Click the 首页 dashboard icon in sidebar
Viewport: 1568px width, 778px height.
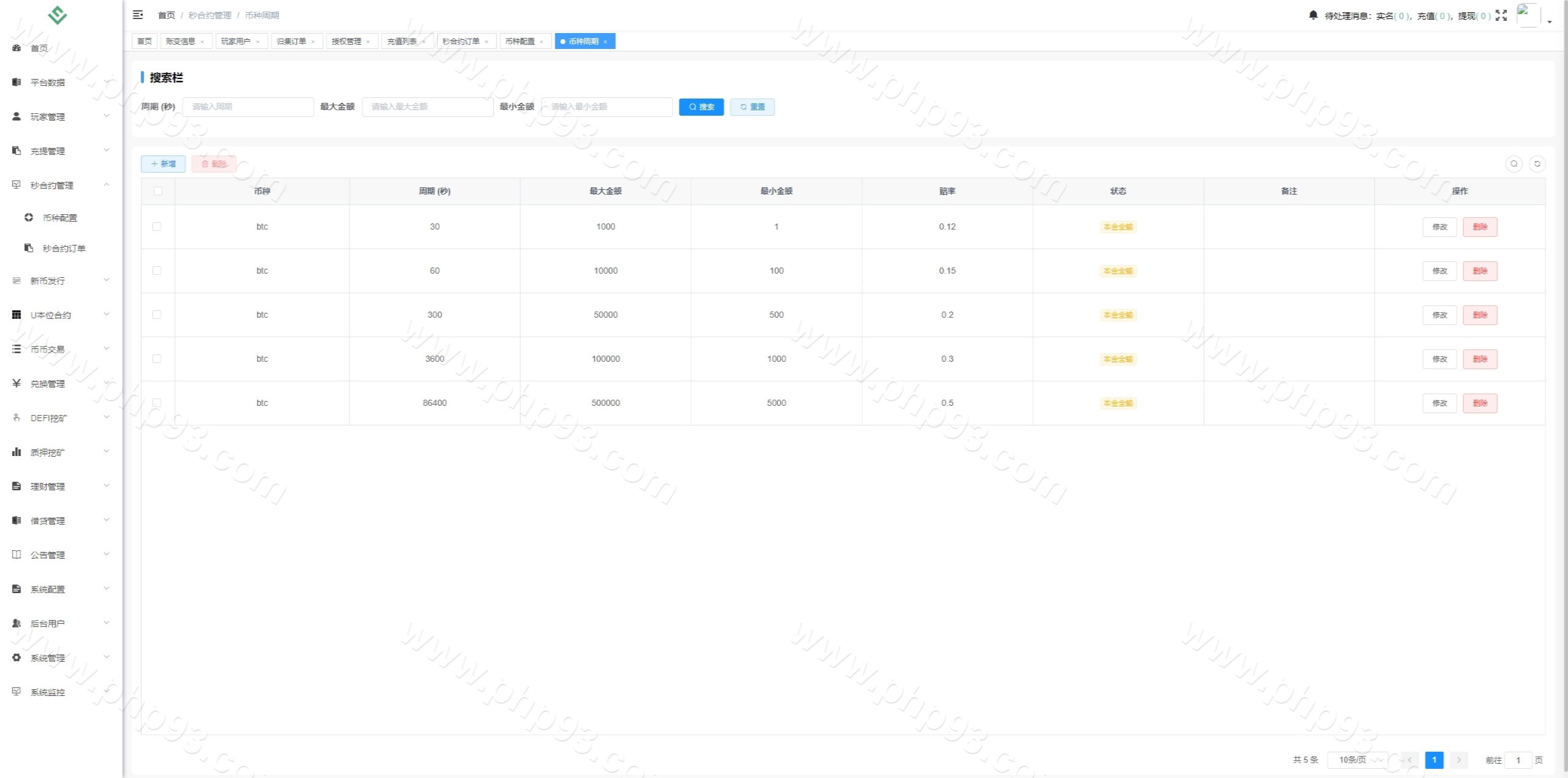(x=17, y=48)
